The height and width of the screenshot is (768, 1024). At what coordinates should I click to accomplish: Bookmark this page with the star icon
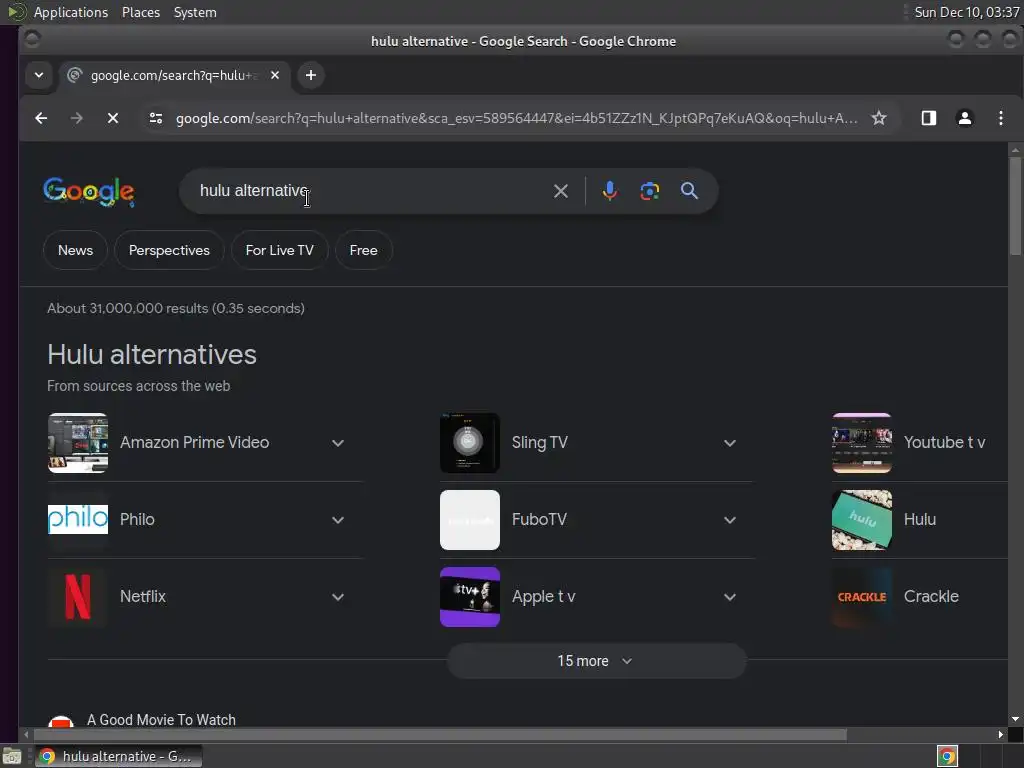[879, 118]
